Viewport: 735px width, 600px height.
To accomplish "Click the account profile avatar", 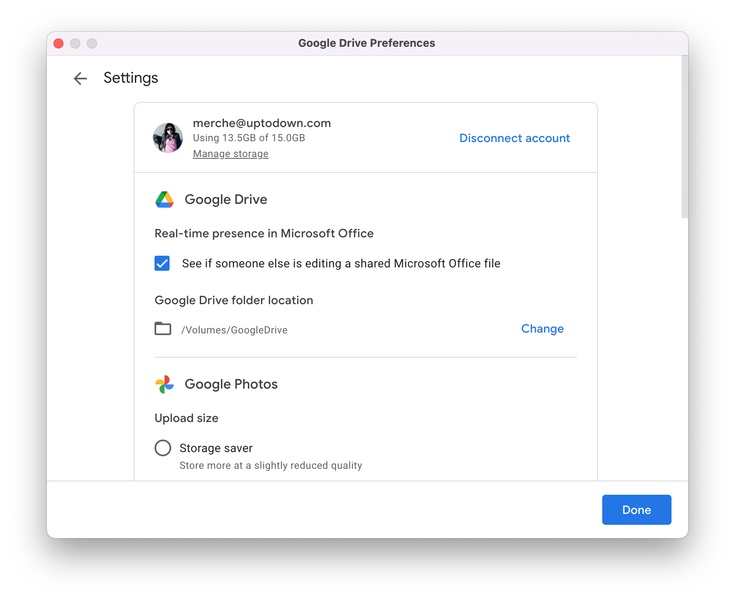I will coord(167,138).
